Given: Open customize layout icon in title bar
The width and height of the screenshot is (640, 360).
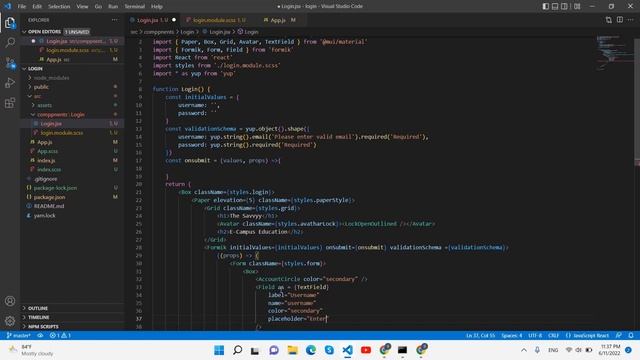Looking at the screenshot, I should 577,6.
